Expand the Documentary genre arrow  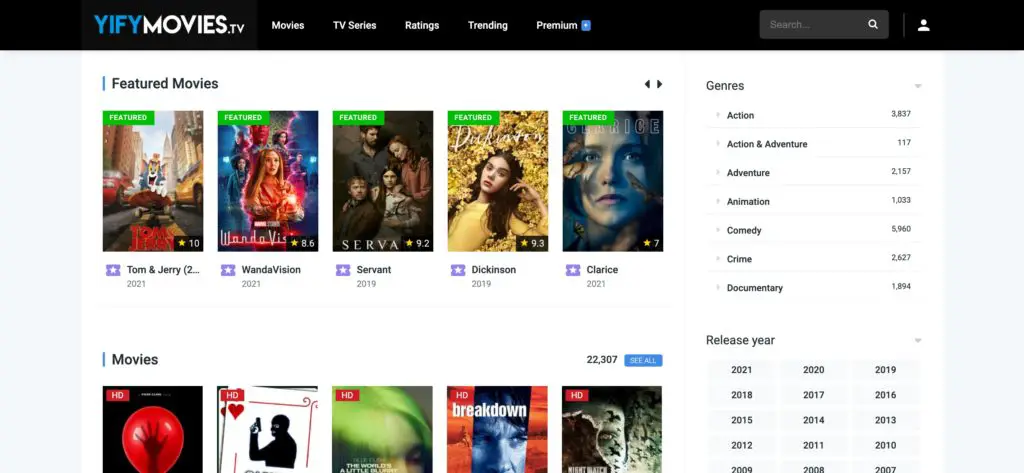point(718,287)
